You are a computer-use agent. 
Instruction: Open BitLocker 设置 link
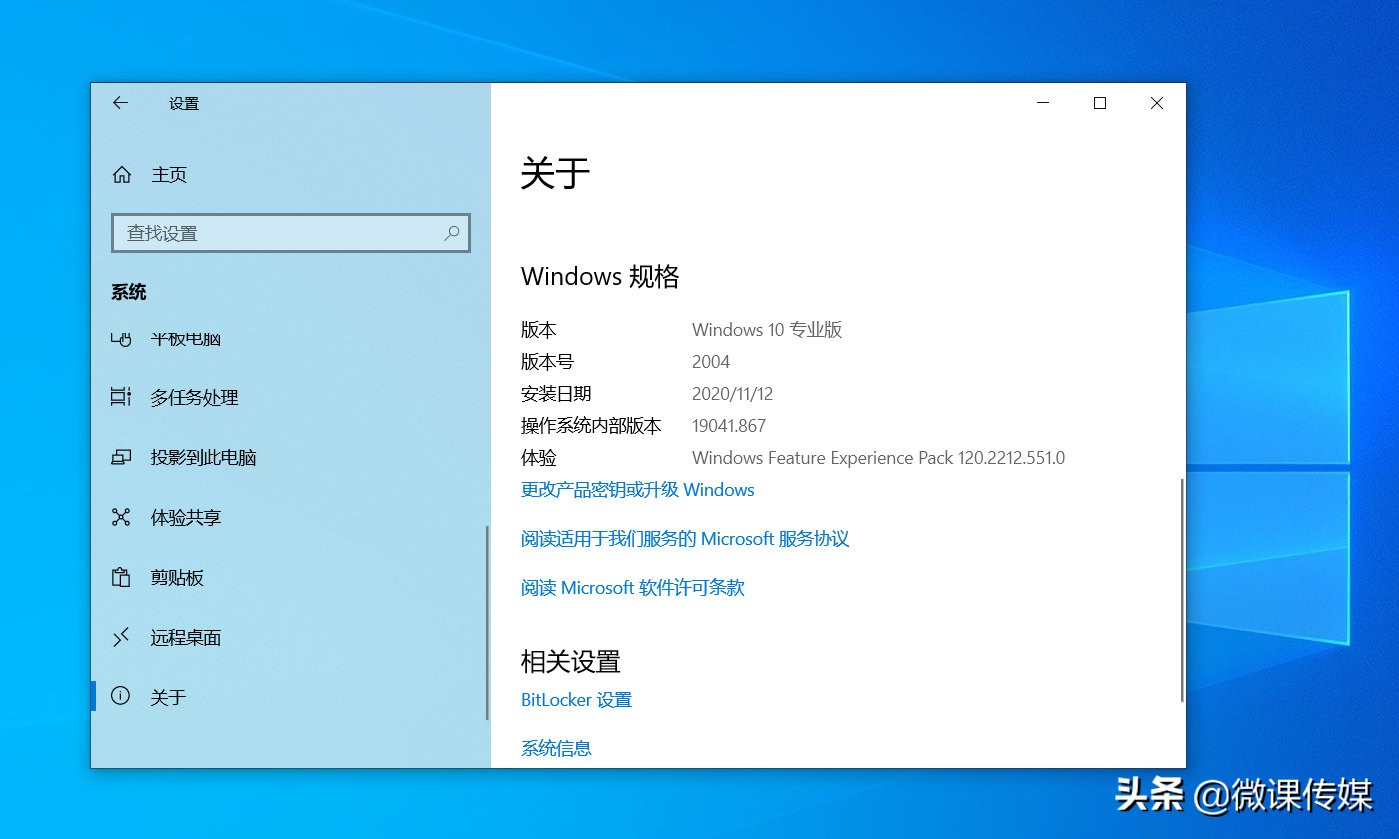pos(576,700)
